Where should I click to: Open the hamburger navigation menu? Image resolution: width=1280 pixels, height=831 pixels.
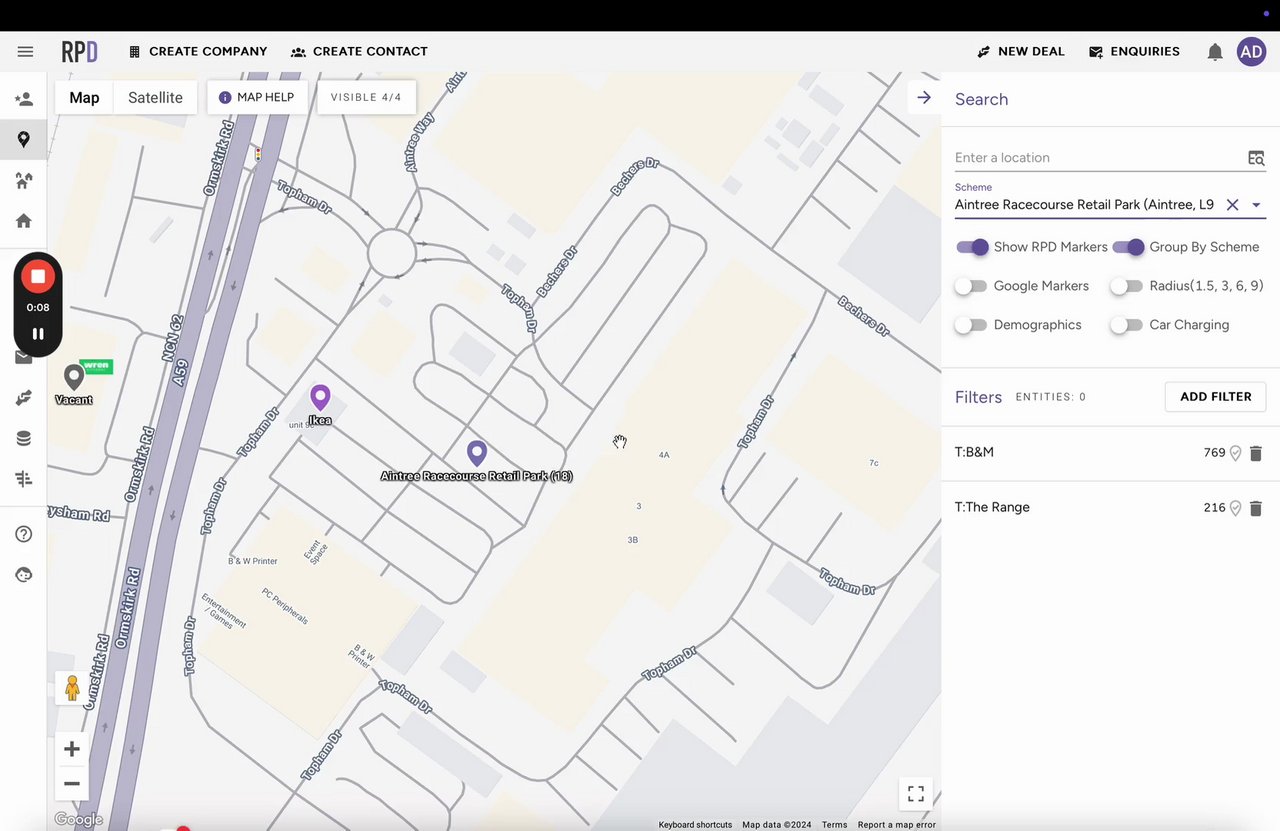click(x=25, y=52)
